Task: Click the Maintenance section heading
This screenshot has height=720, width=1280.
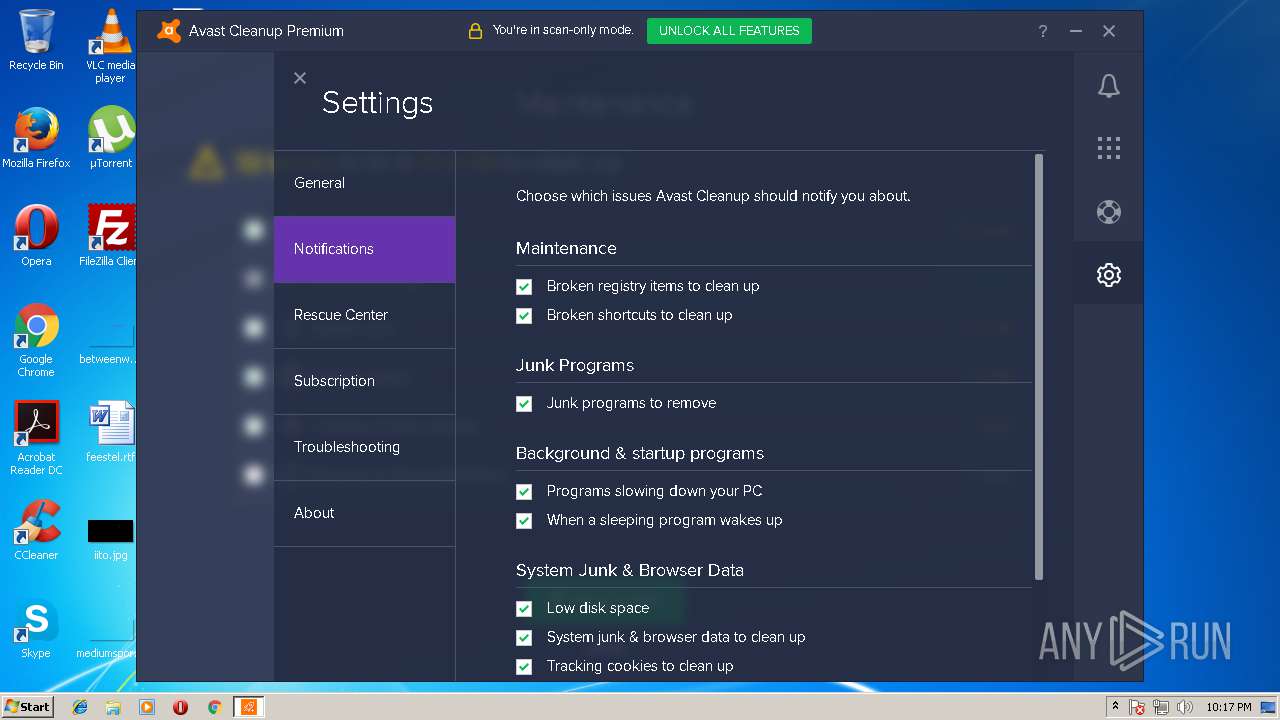Action: (566, 248)
